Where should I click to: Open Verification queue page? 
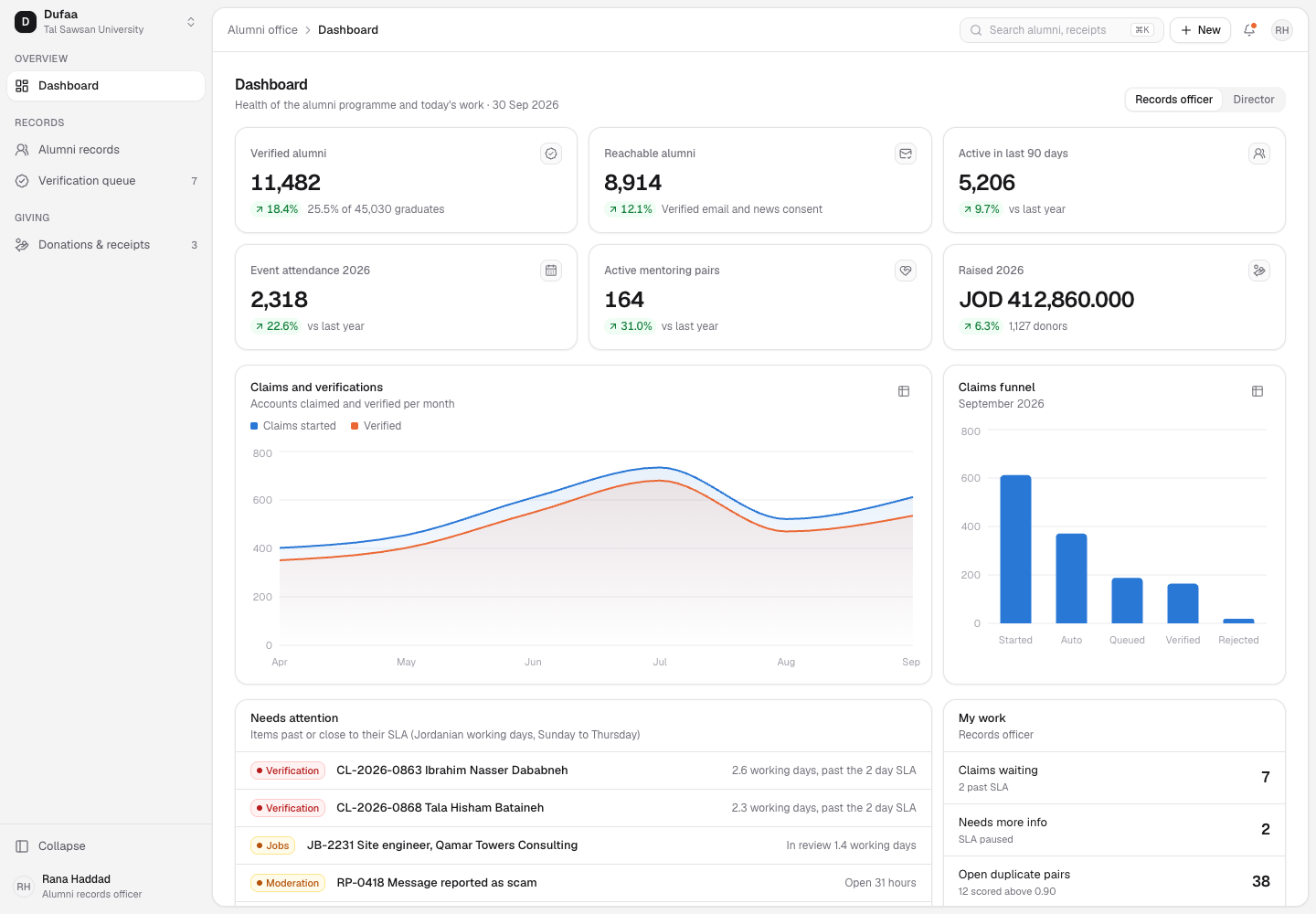tap(106, 181)
